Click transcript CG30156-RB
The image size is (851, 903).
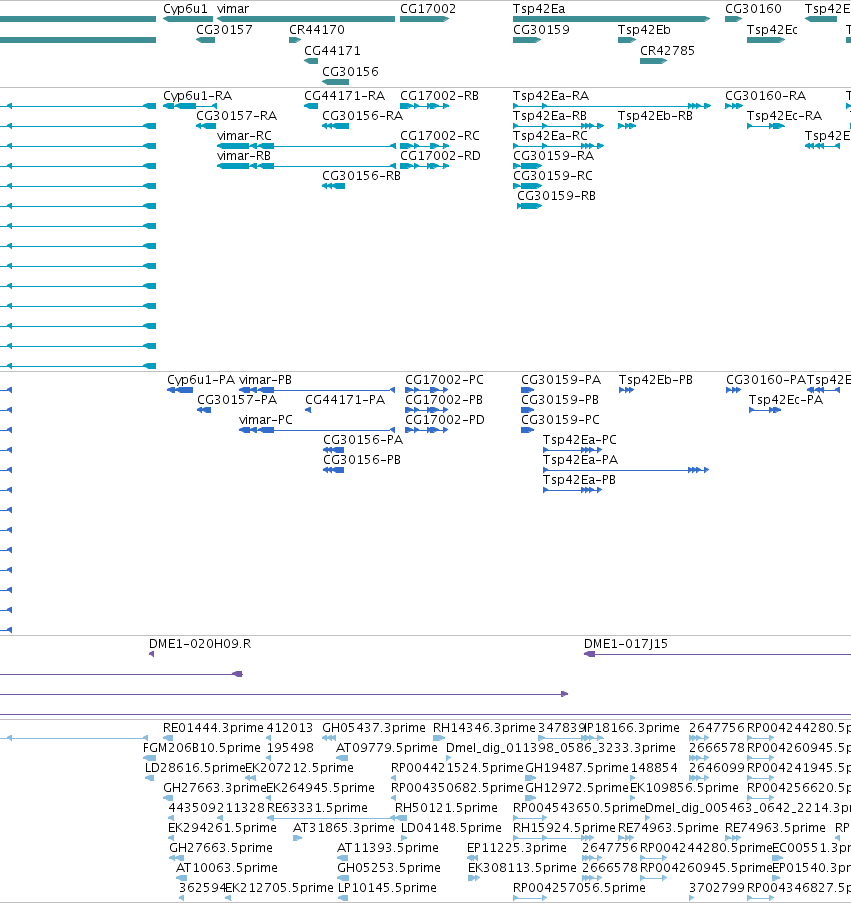pos(361,176)
